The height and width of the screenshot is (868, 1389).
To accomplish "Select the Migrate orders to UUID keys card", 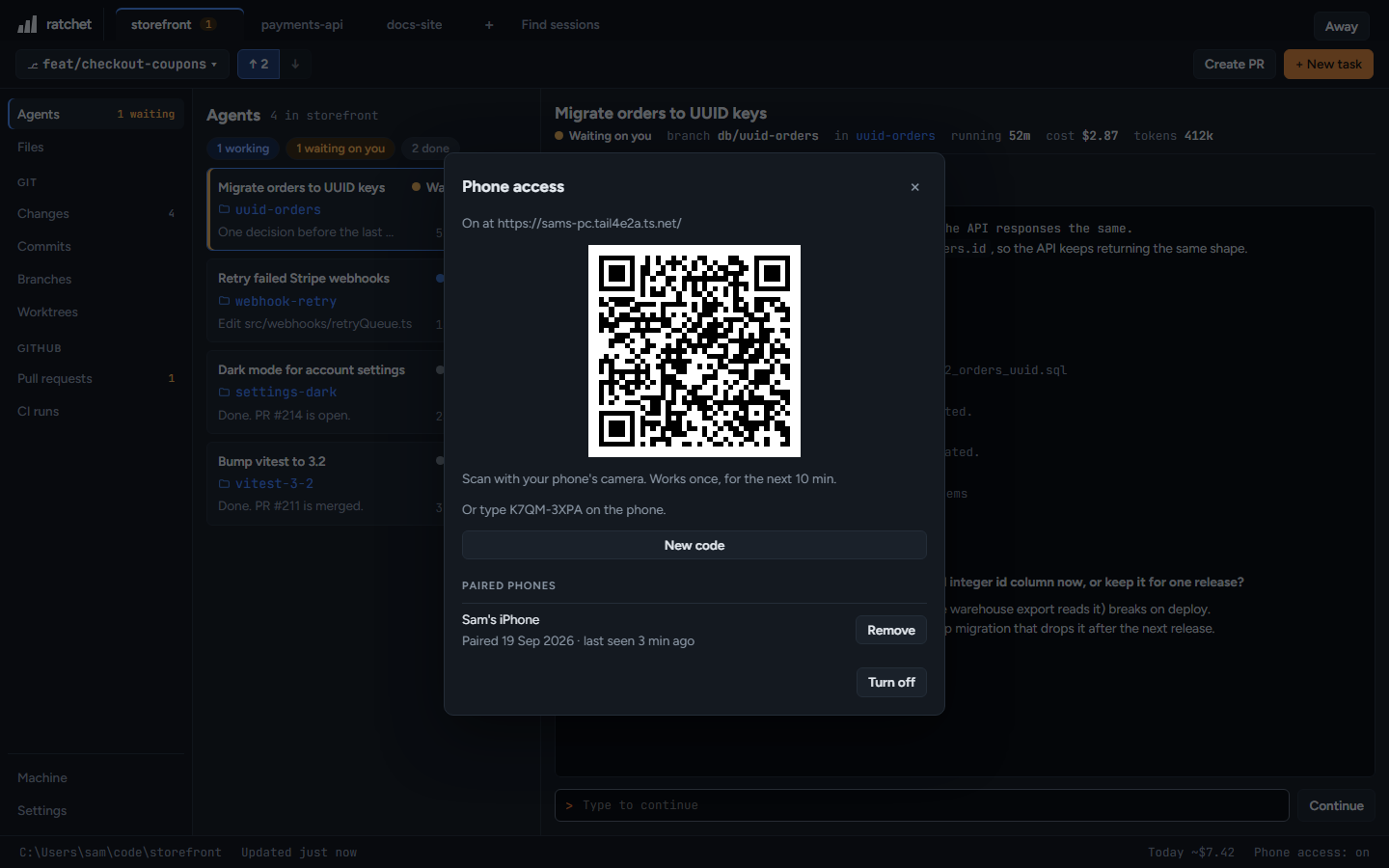I will point(326,209).
